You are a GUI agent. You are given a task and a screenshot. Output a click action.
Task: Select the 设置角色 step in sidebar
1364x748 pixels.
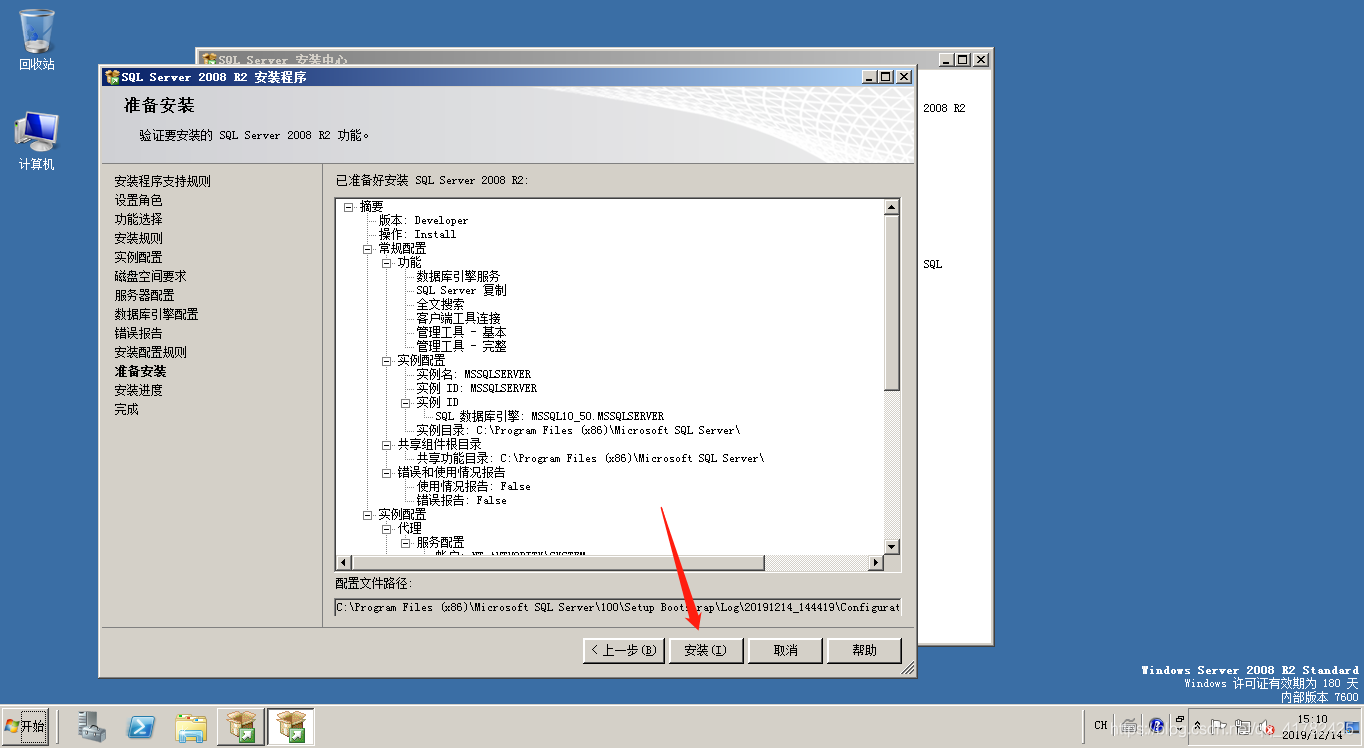pyautogui.click(x=138, y=200)
